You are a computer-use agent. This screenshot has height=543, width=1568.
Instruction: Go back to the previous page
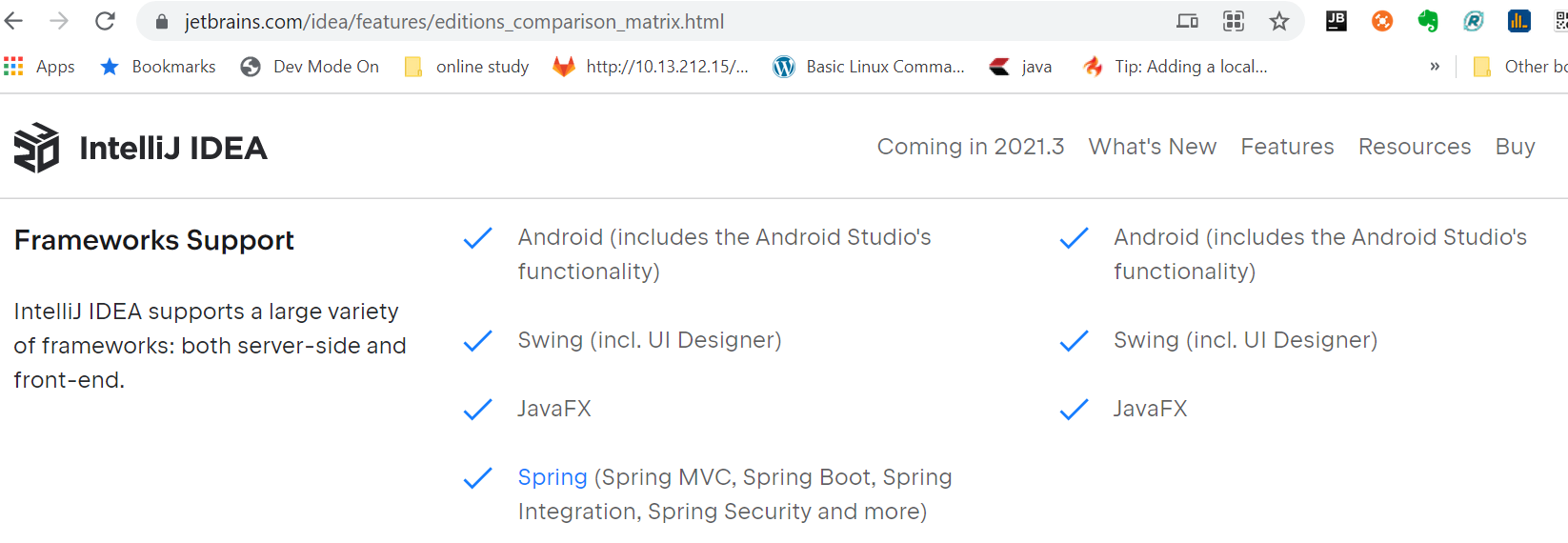14,21
